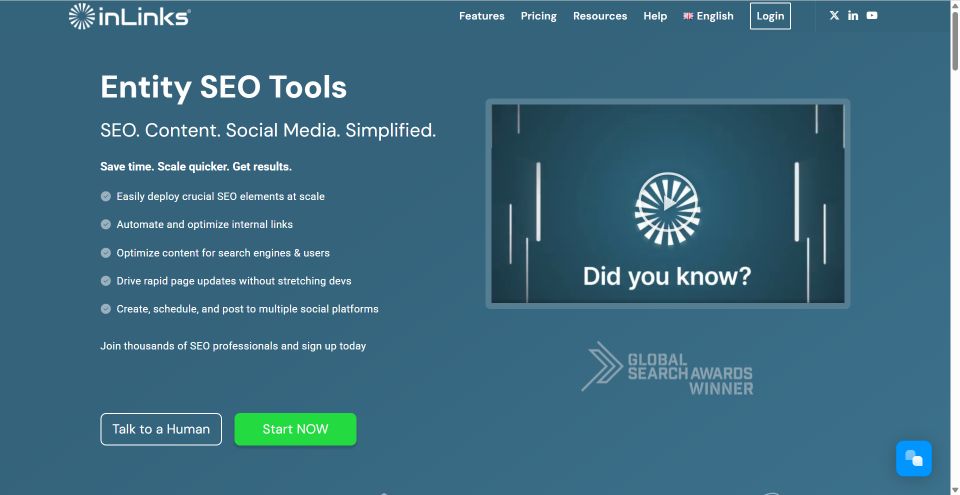The image size is (960, 495).
Task: Open the Help menu item
Action: pyautogui.click(x=655, y=16)
